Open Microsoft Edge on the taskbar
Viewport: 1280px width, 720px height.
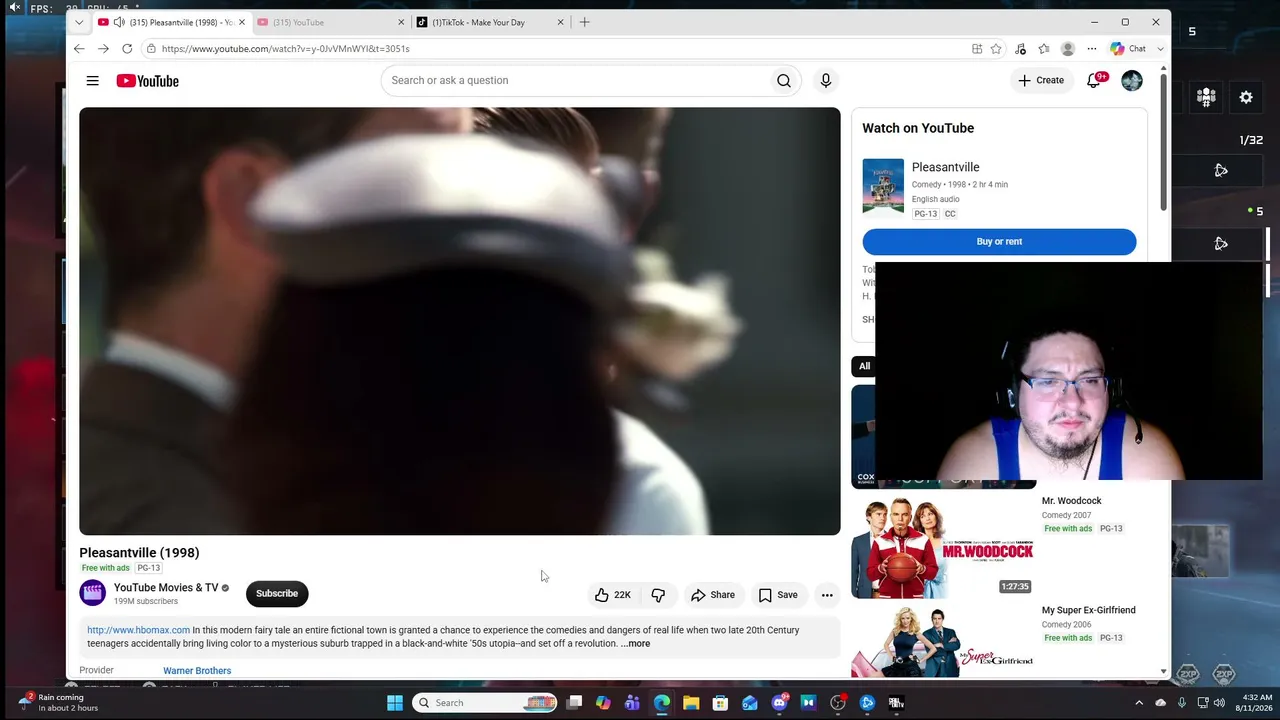coord(662,703)
